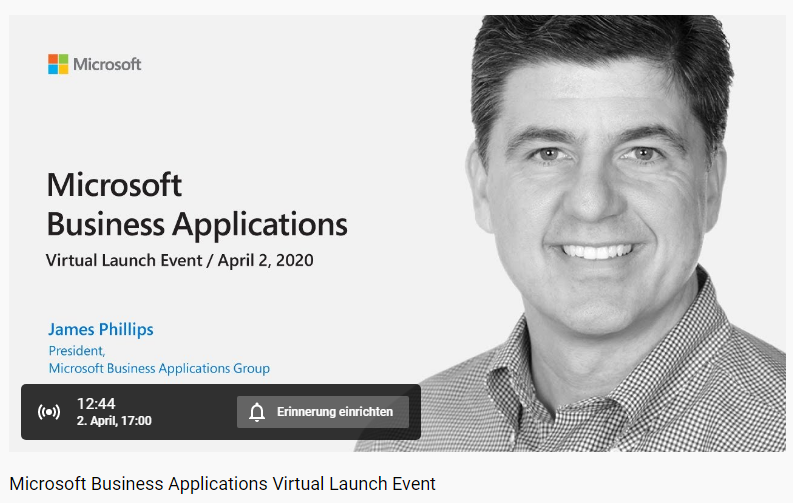This screenshot has height=503, width=793.
Task: Click the '2. April, 17:00' scheduled time
Action: pos(114,421)
